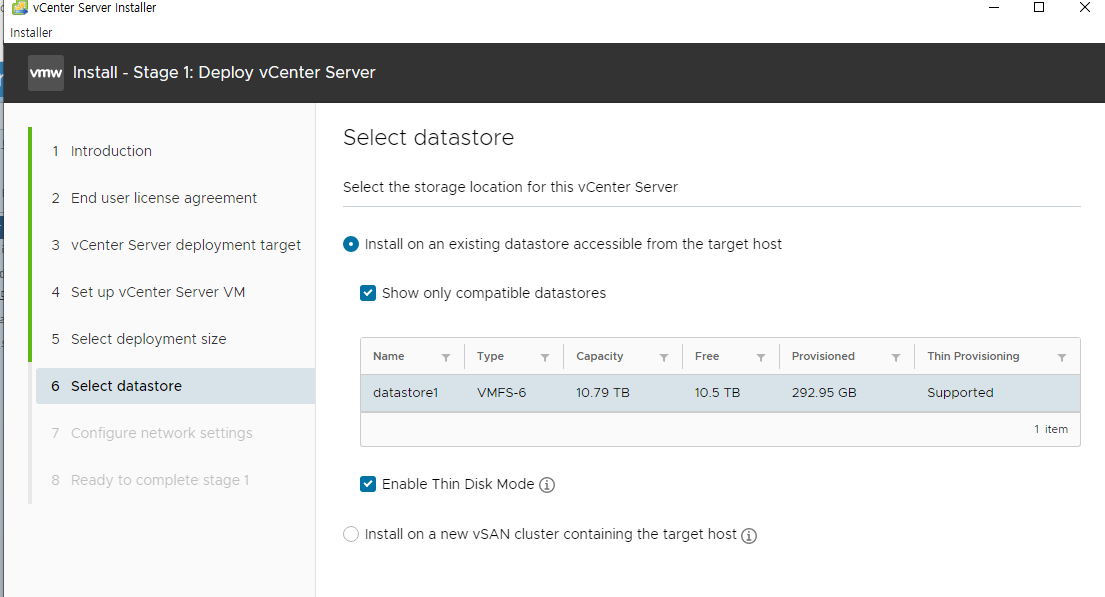Open the Type column filter icon
The height and width of the screenshot is (597, 1105).
click(545, 357)
